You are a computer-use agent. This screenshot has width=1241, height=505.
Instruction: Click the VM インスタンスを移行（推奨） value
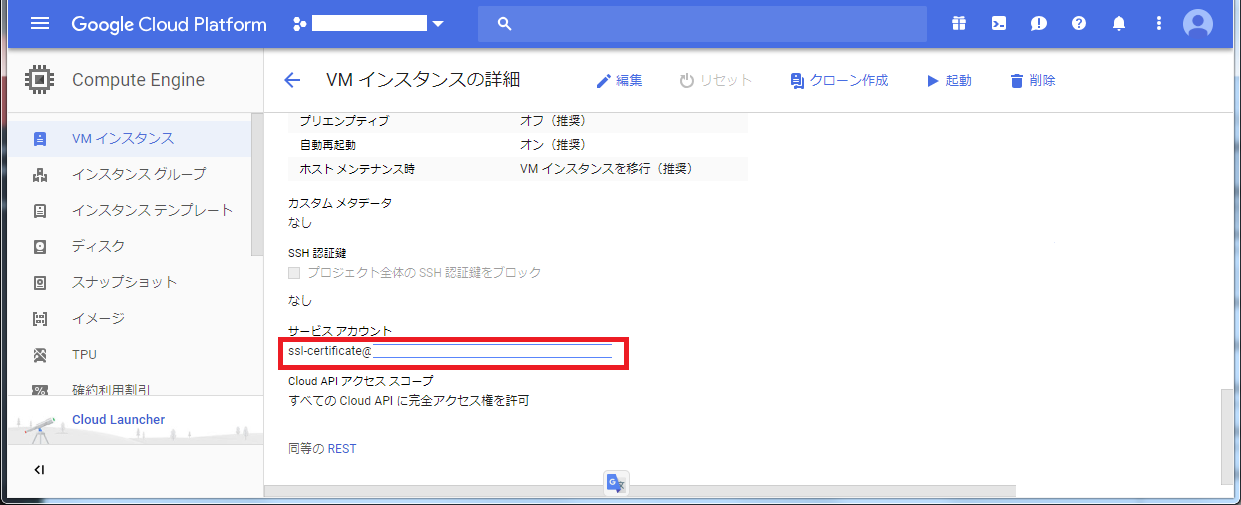coord(607,169)
